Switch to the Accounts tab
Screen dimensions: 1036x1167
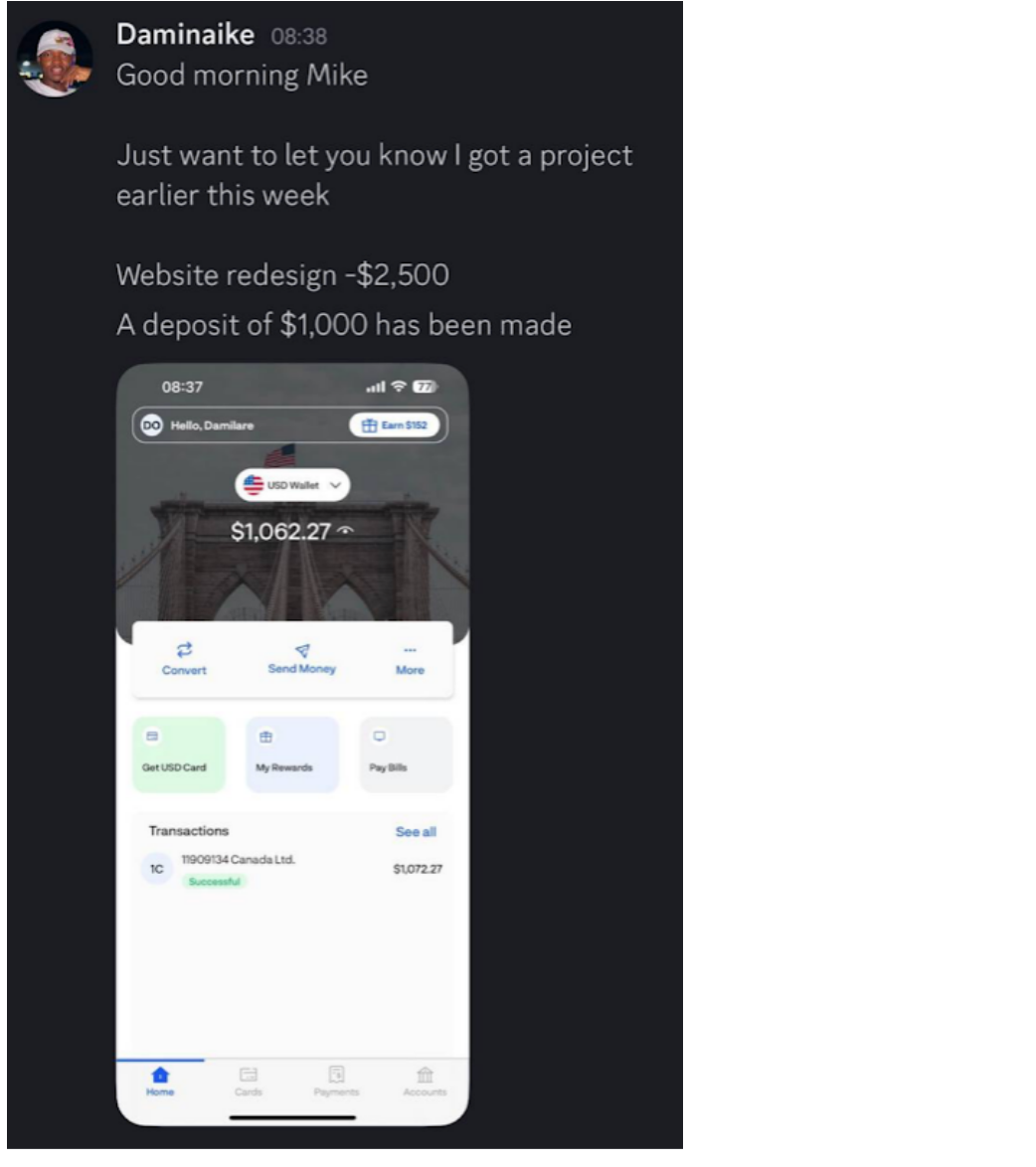click(425, 1082)
